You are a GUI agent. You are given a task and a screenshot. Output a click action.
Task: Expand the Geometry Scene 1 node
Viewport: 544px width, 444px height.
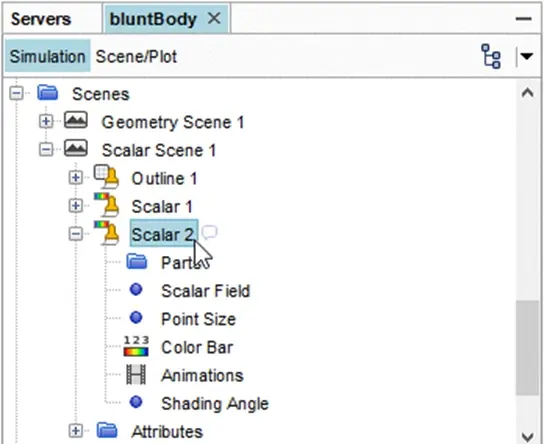point(46,121)
